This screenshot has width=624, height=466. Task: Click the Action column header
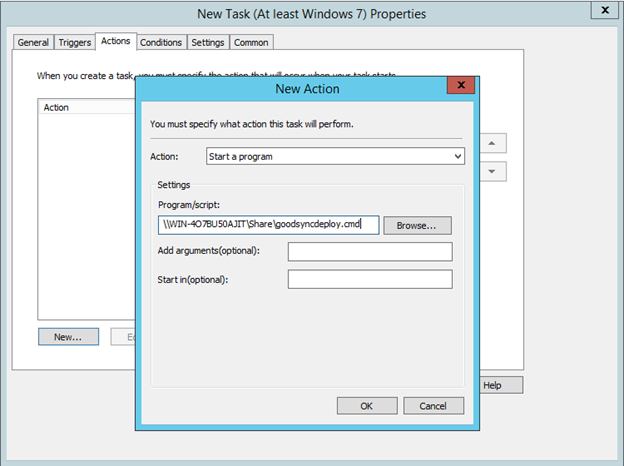[x=87, y=107]
